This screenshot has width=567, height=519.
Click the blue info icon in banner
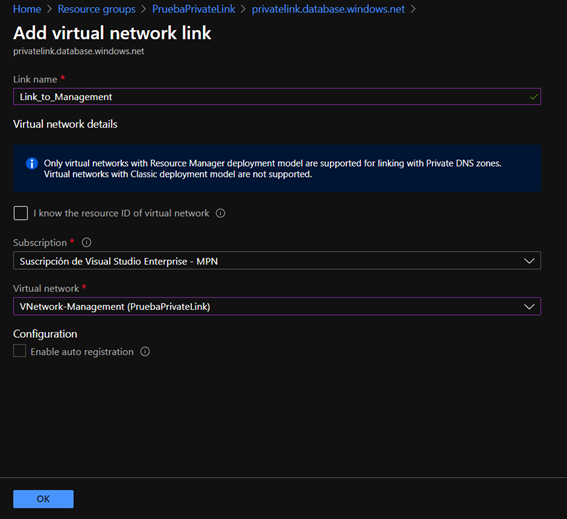[32, 163]
